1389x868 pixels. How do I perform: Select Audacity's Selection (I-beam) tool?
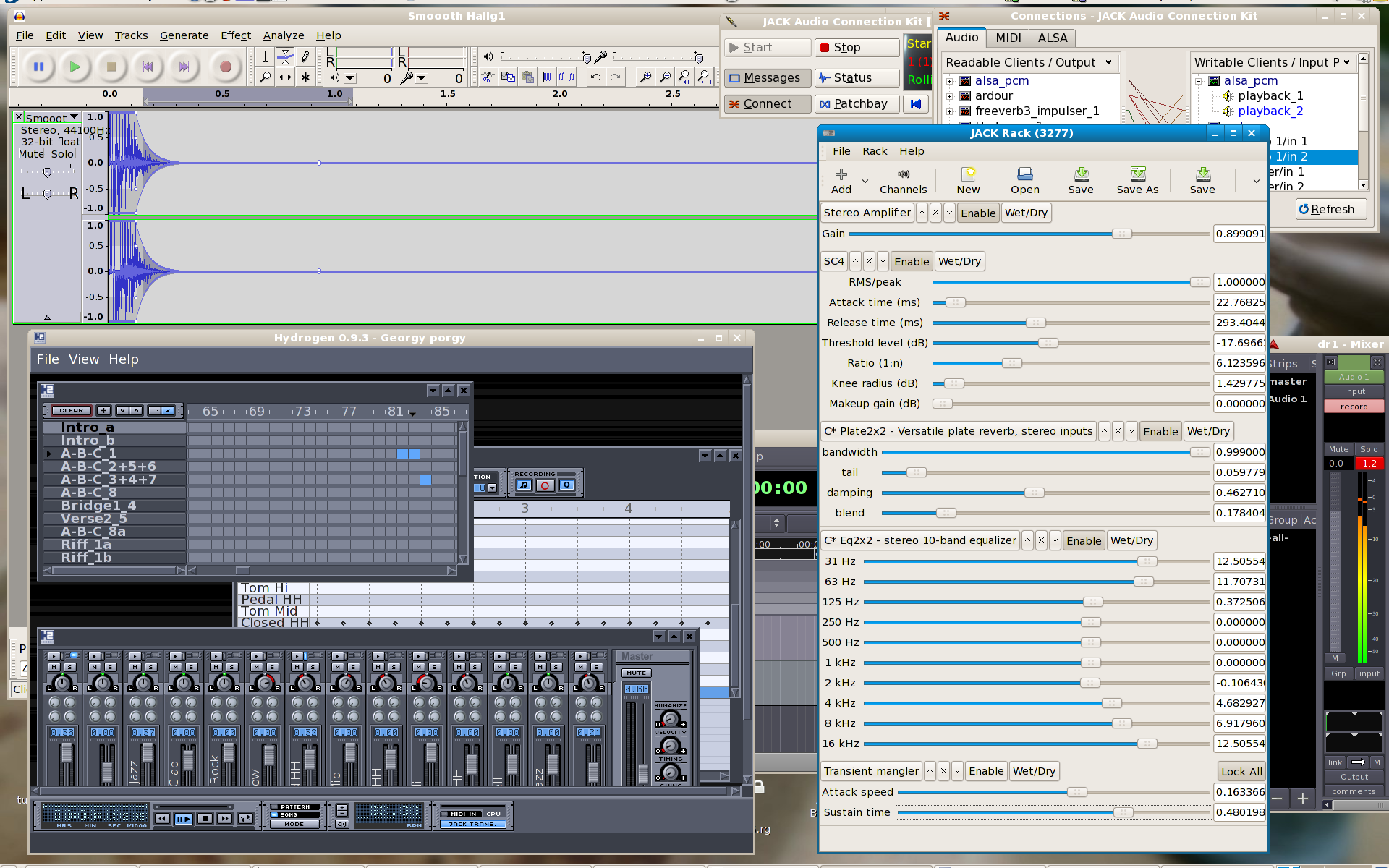tap(266, 56)
